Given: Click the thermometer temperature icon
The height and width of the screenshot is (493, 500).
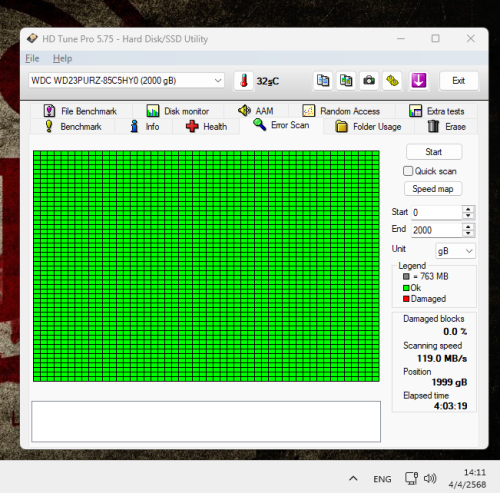Looking at the screenshot, I should [x=244, y=81].
